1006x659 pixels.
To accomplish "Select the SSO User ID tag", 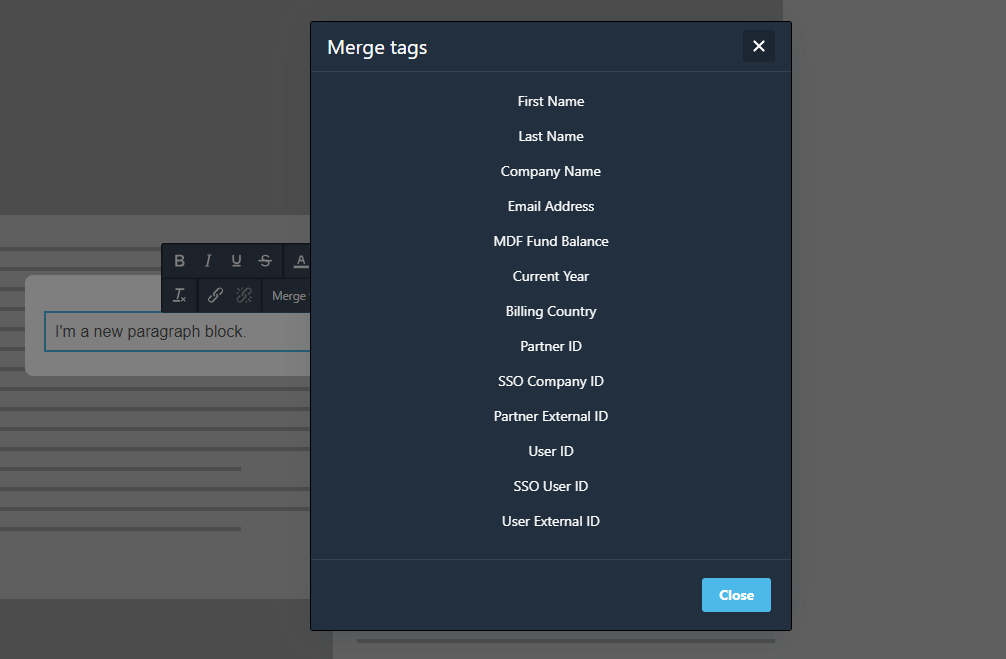I will click(550, 486).
